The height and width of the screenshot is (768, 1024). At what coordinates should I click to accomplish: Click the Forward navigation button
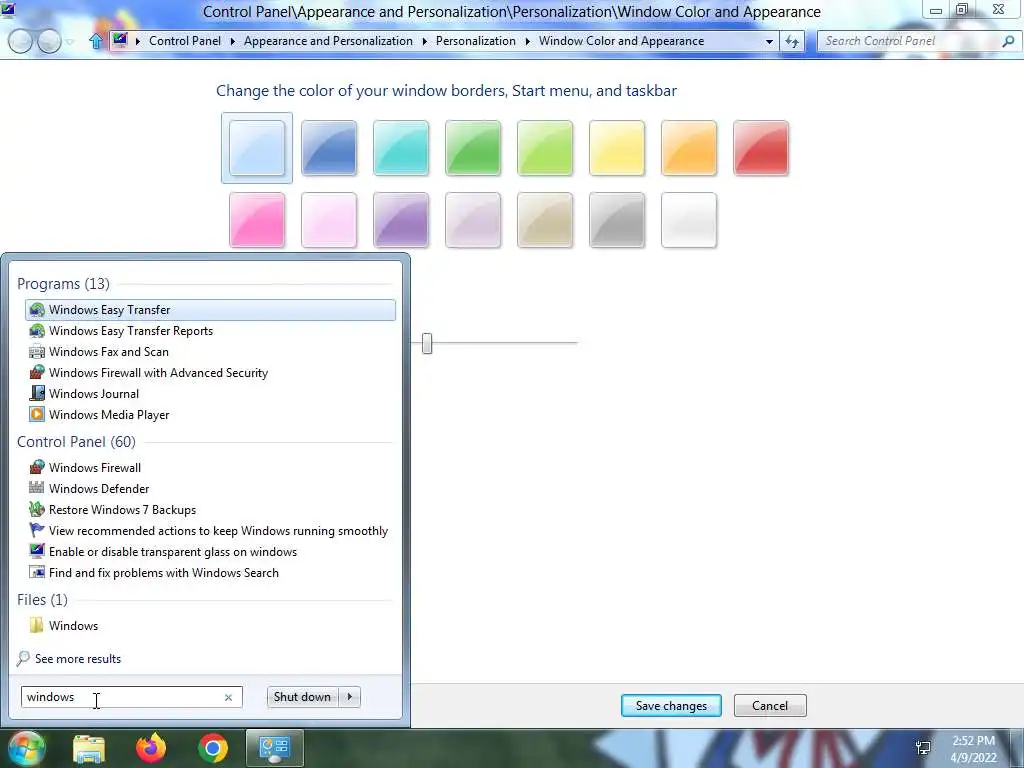tap(49, 41)
